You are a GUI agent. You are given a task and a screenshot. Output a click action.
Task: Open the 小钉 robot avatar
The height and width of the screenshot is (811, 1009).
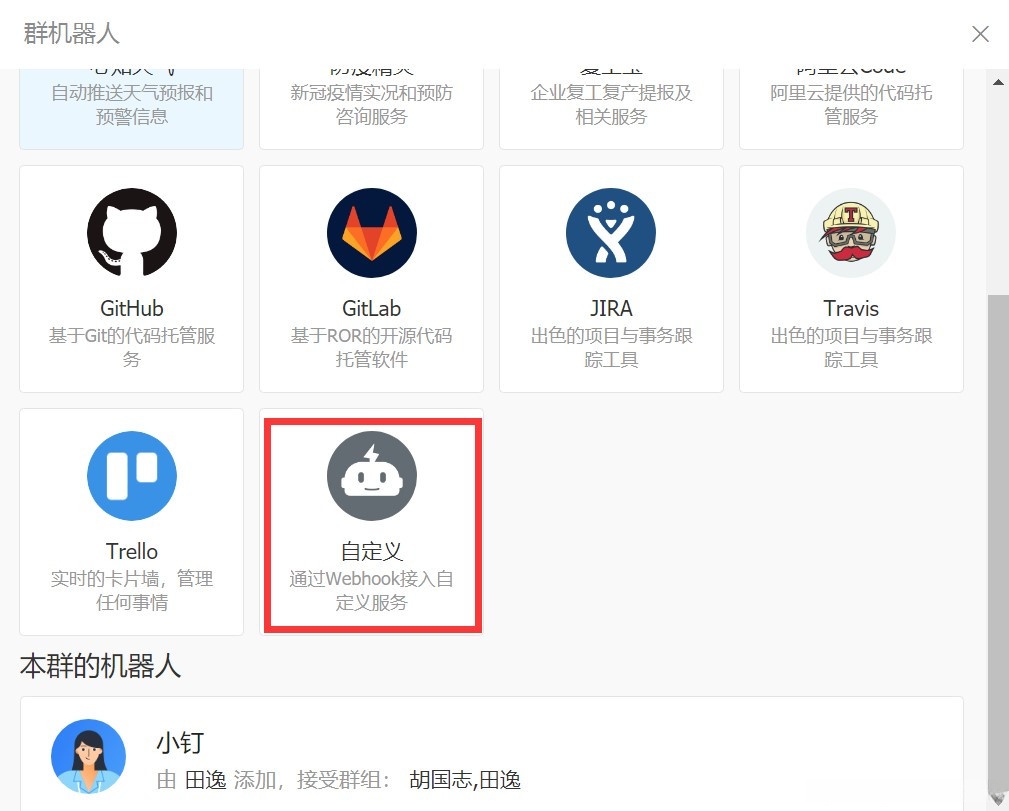point(88,757)
